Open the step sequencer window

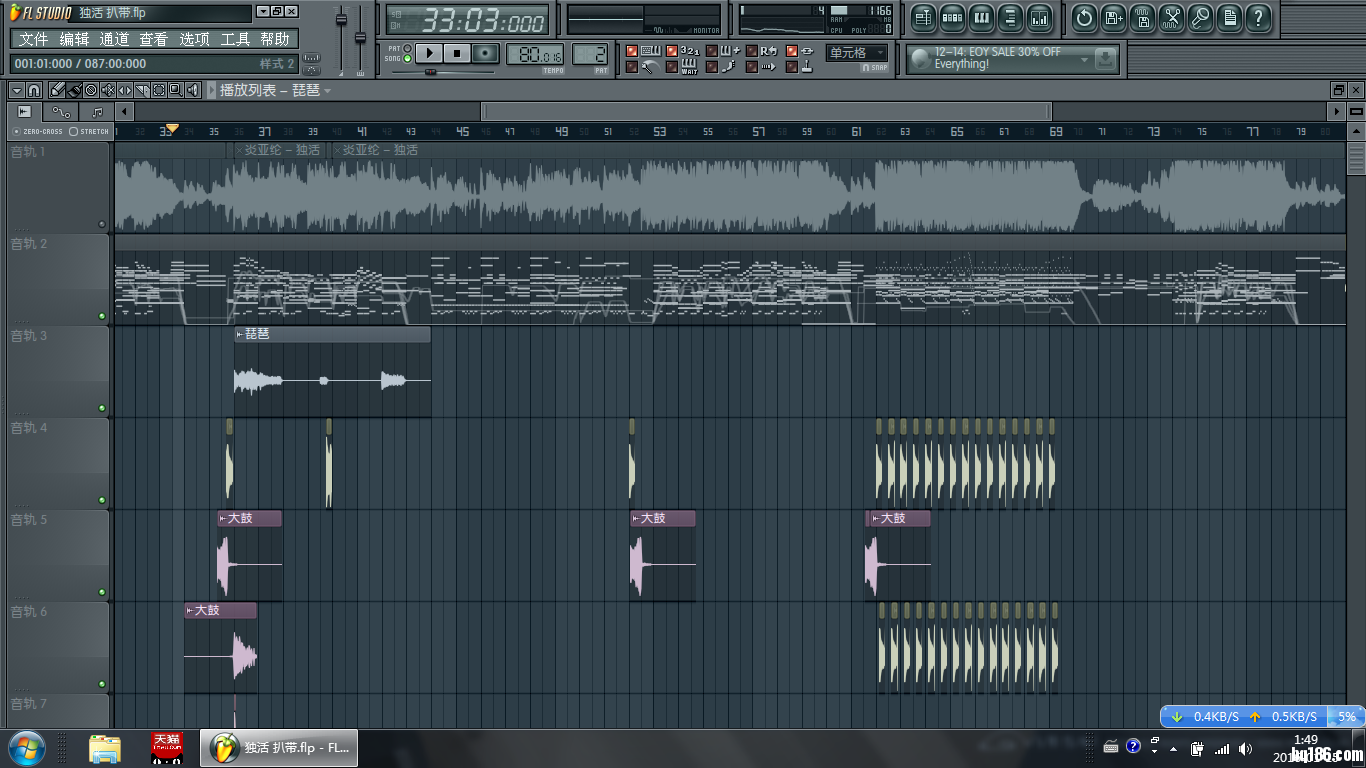pos(952,18)
